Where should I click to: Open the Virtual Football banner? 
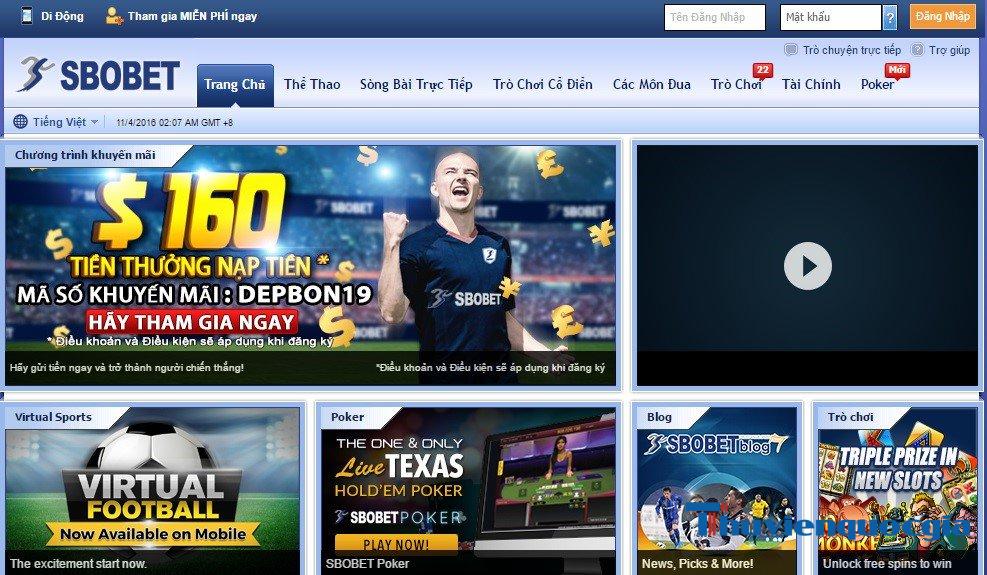[152, 490]
